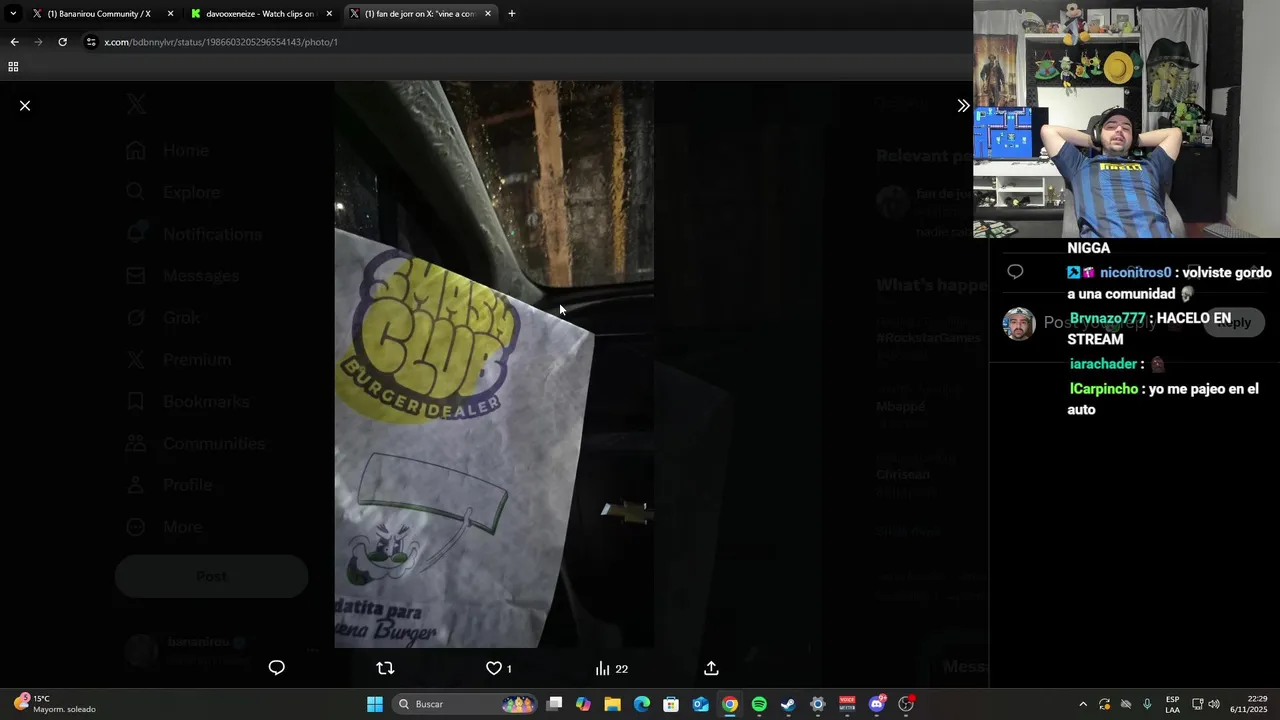The image size is (1280, 720).
Task: Close the fan de jorr browser tab
Action: click(x=488, y=14)
